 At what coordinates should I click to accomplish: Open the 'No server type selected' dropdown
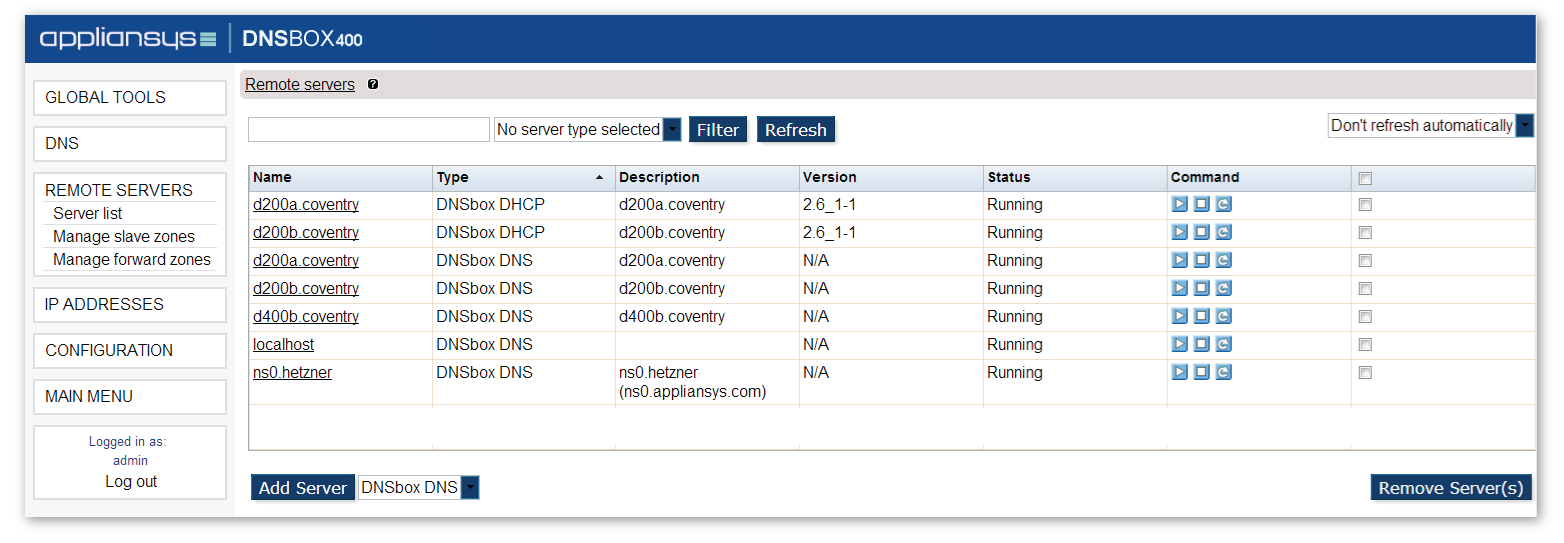tap(588, 130)
